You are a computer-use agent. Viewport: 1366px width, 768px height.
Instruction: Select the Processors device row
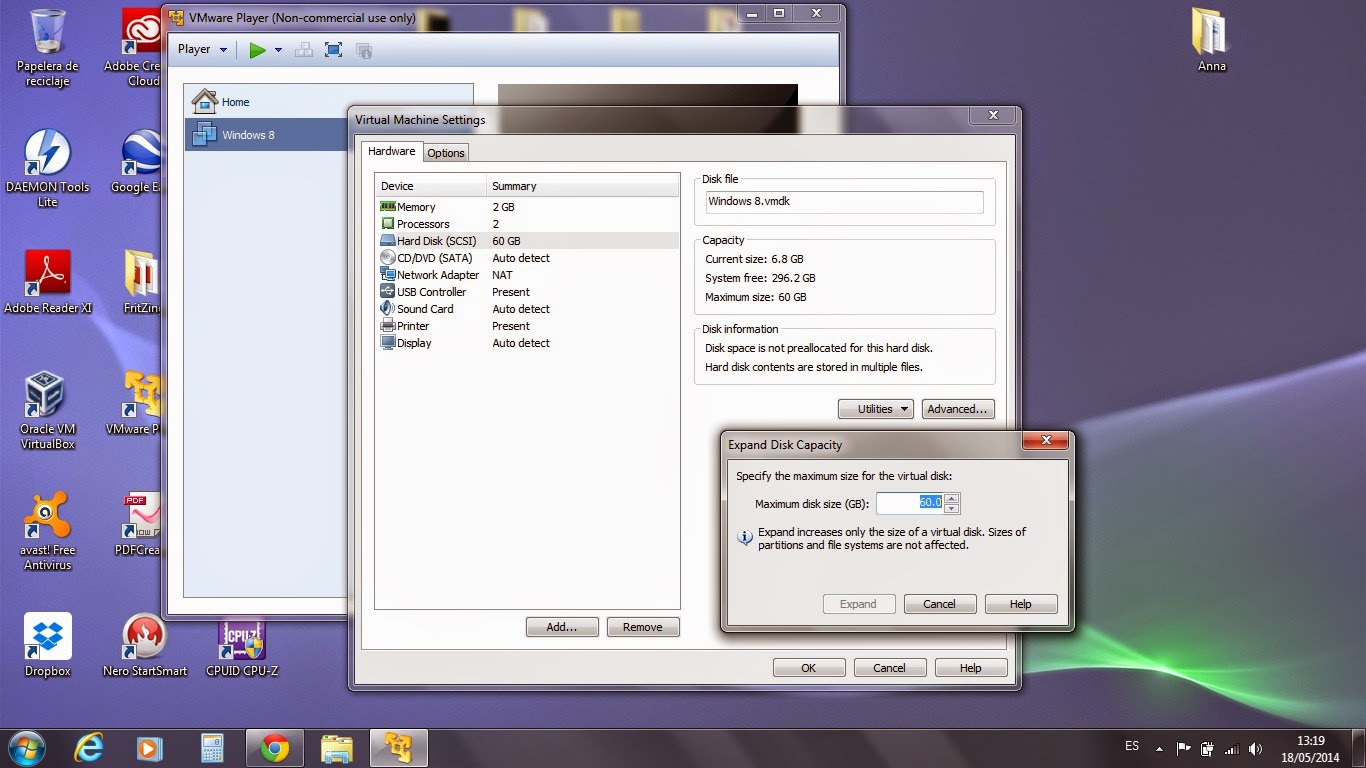tap(527, 224)
